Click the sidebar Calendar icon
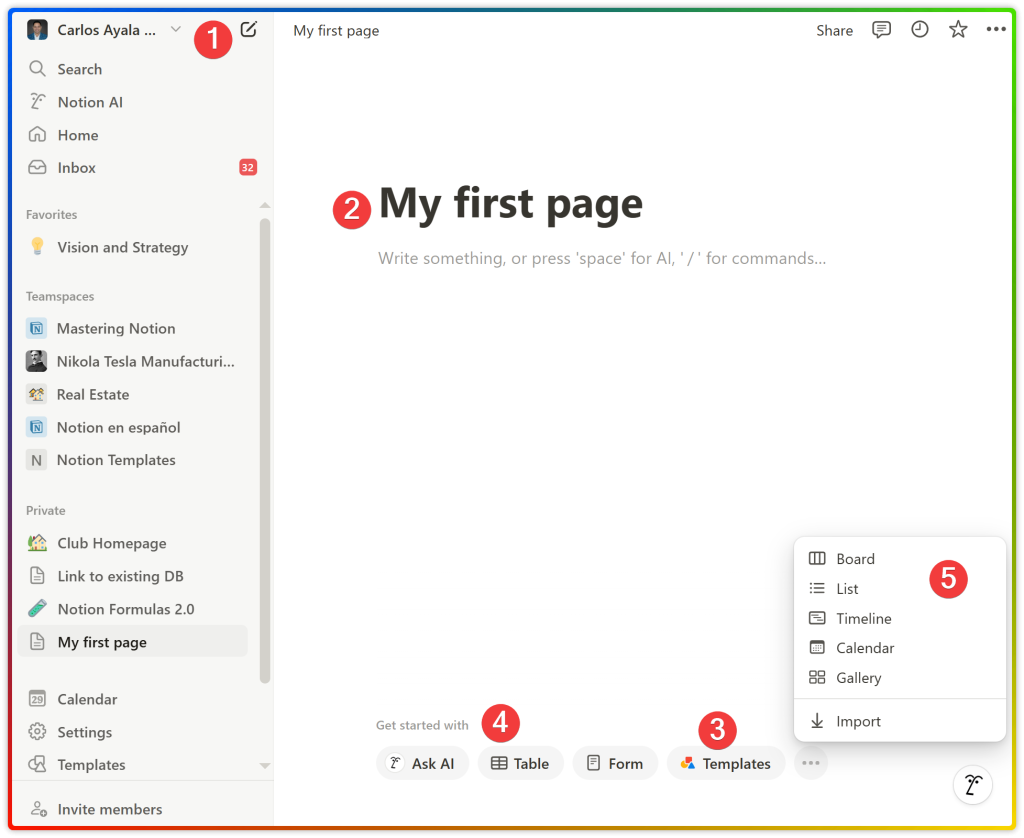Screen dimensions: 1024x838 pos(37,699)
